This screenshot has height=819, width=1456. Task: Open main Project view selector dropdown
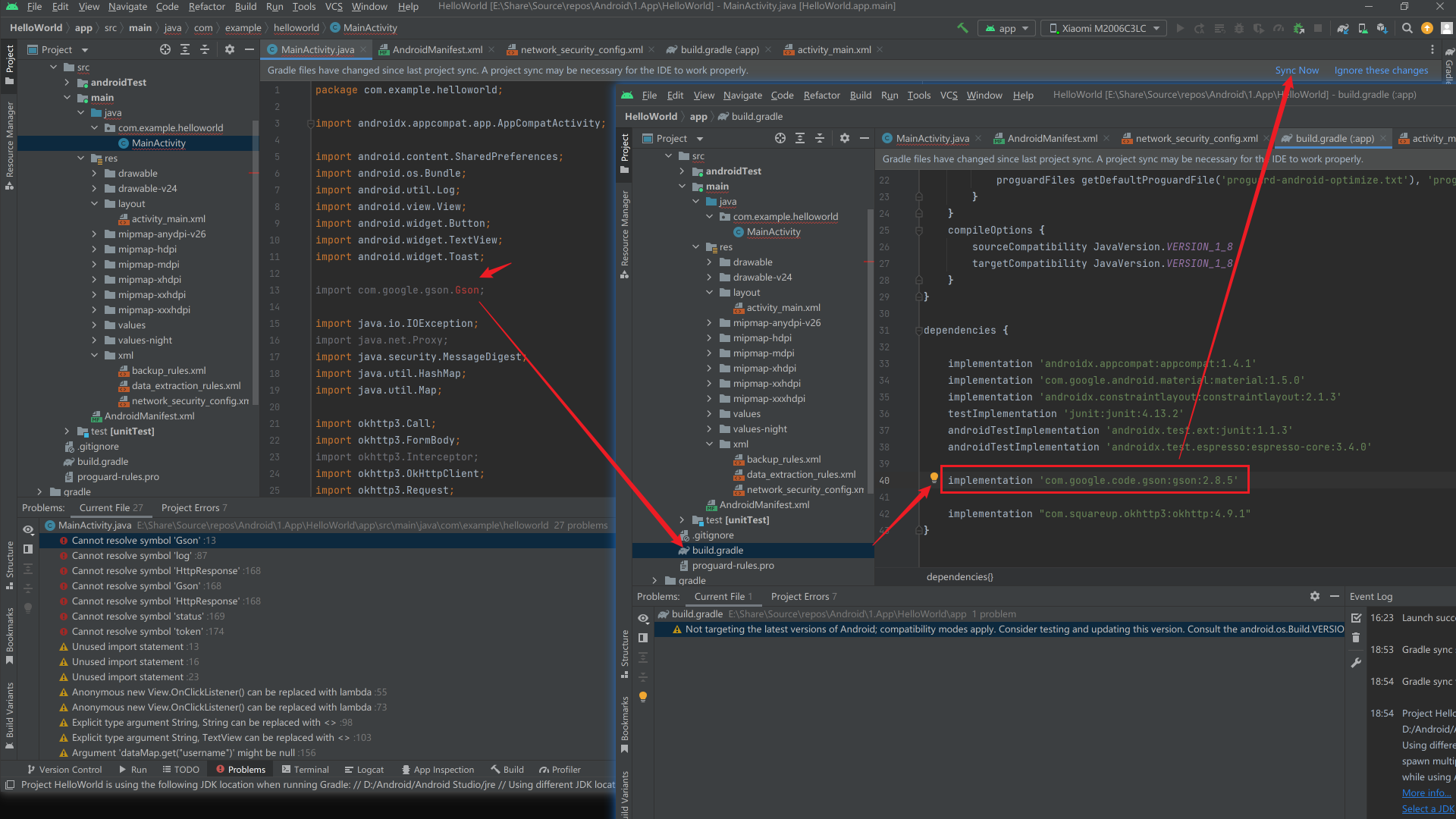[57, 49]
